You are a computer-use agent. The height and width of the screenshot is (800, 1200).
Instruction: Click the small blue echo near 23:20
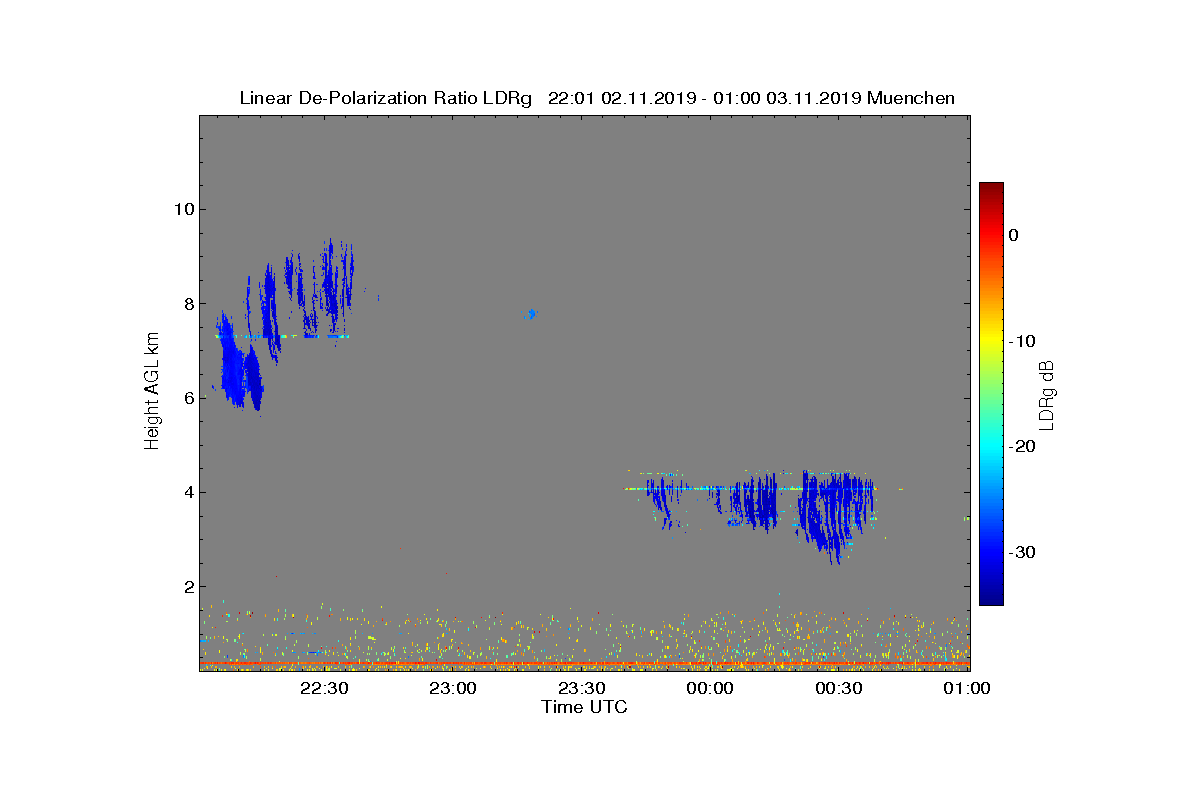pyautogui.click(x=530, y=315)
